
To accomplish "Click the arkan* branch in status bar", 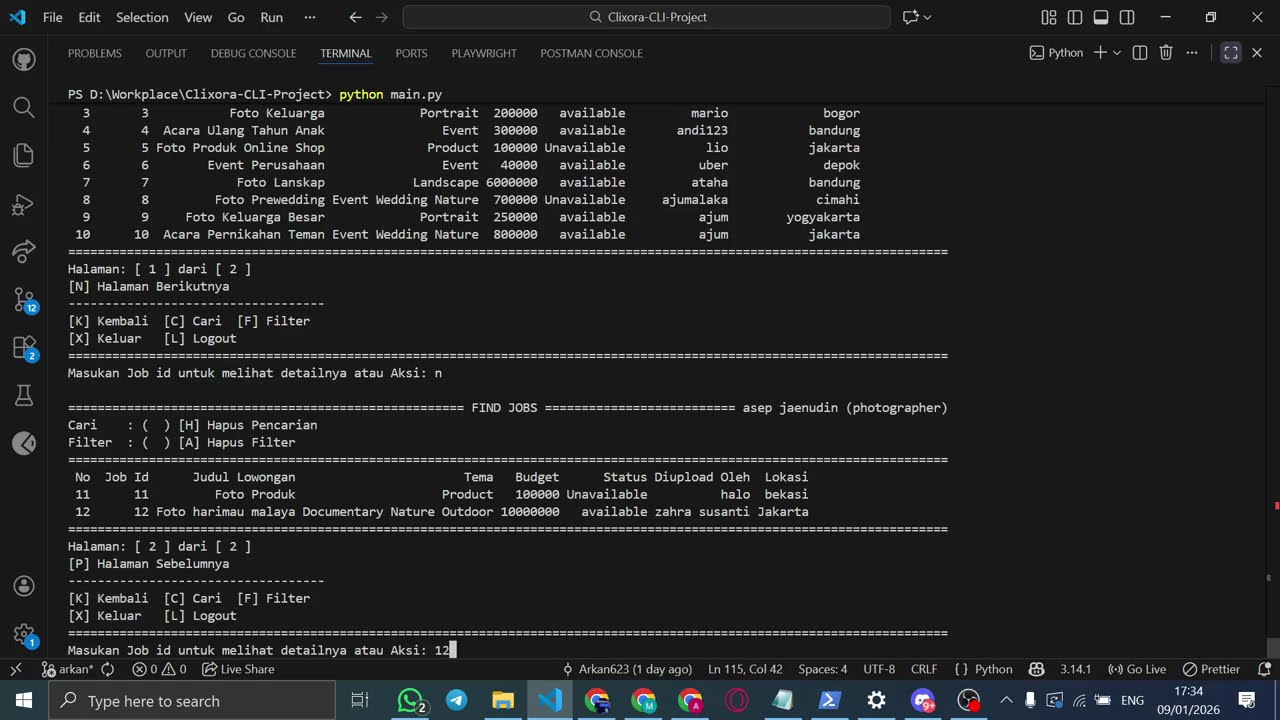I will pyautogui.click(x=67, y=669).
